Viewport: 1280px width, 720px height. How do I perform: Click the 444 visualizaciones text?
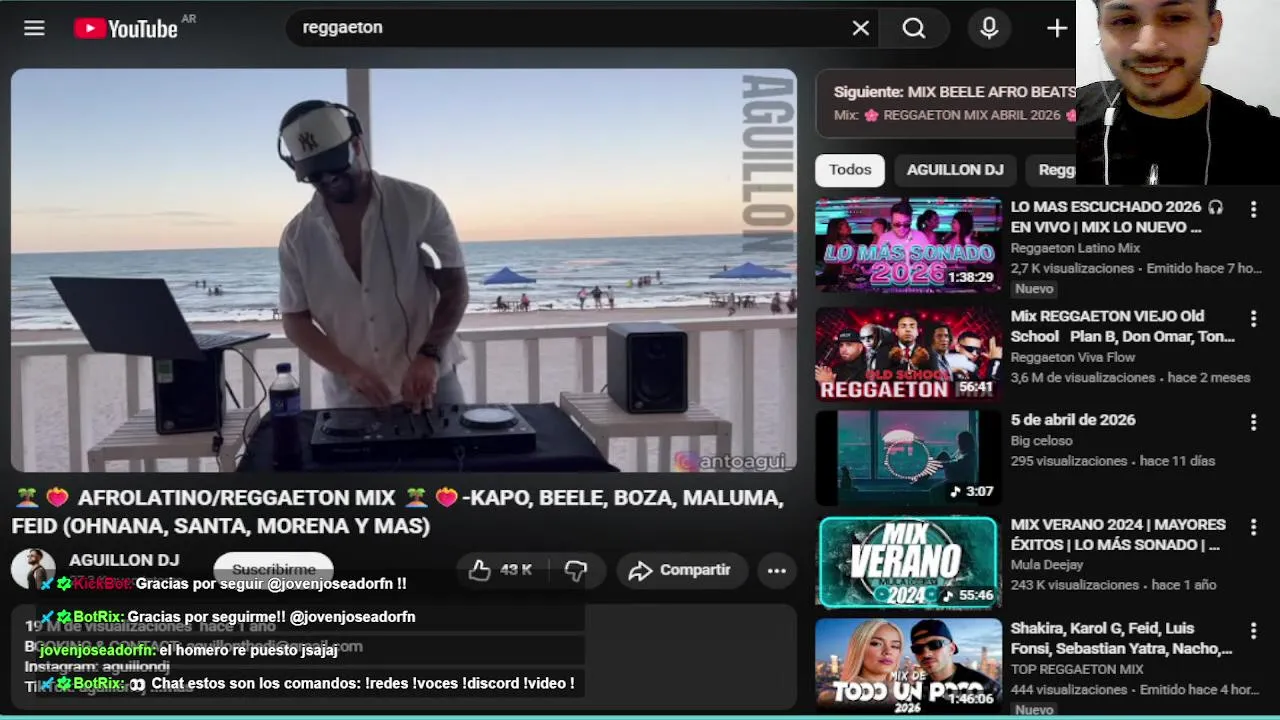click(x=1068, y=689)
